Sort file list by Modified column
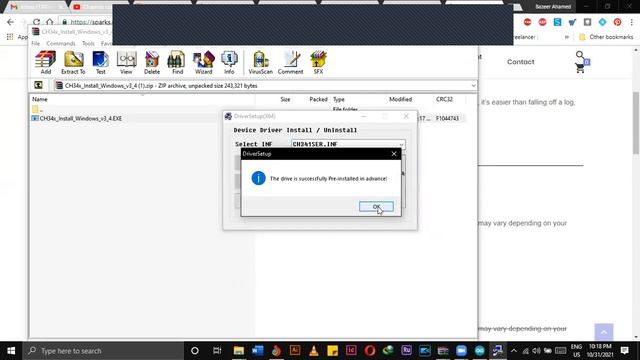Viewport: 640px width, 360px height. 400,99
